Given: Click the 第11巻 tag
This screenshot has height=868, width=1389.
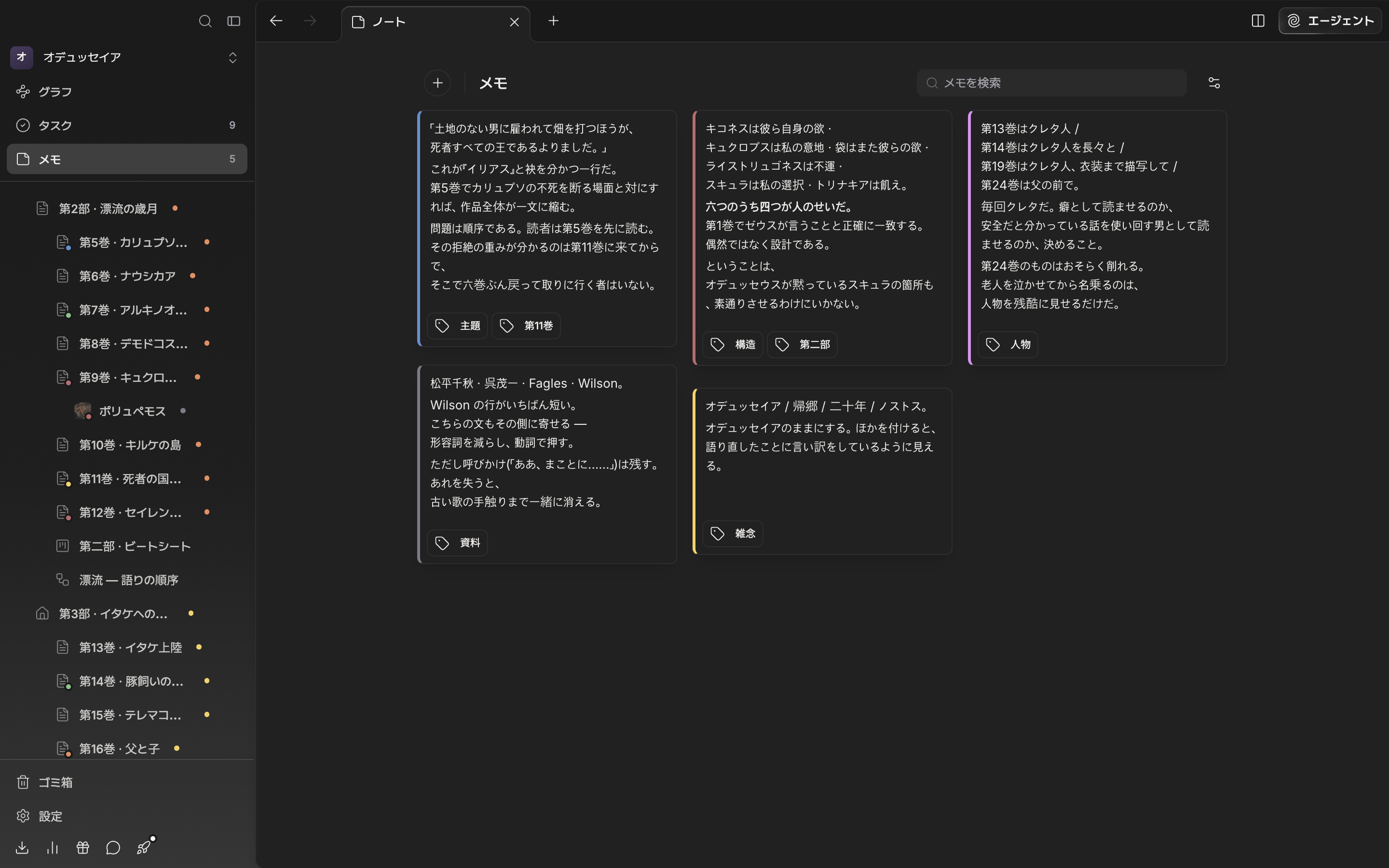Looking at the screenshot, I should pos(526,326).
